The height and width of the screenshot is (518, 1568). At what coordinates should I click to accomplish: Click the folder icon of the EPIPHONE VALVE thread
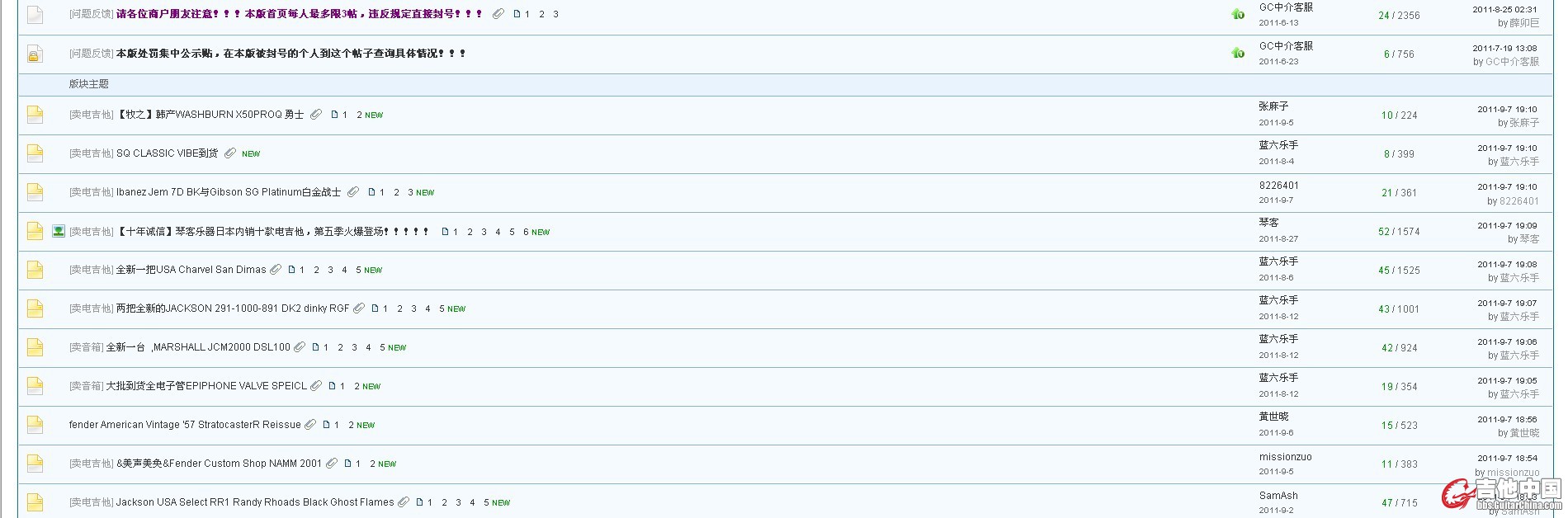(35, 386)
